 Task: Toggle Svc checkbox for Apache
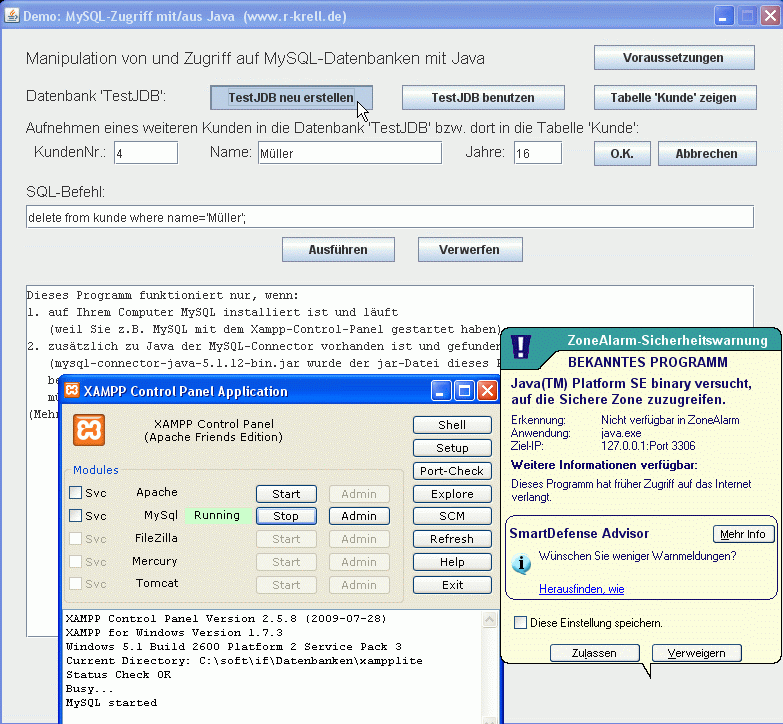(75, 493)
